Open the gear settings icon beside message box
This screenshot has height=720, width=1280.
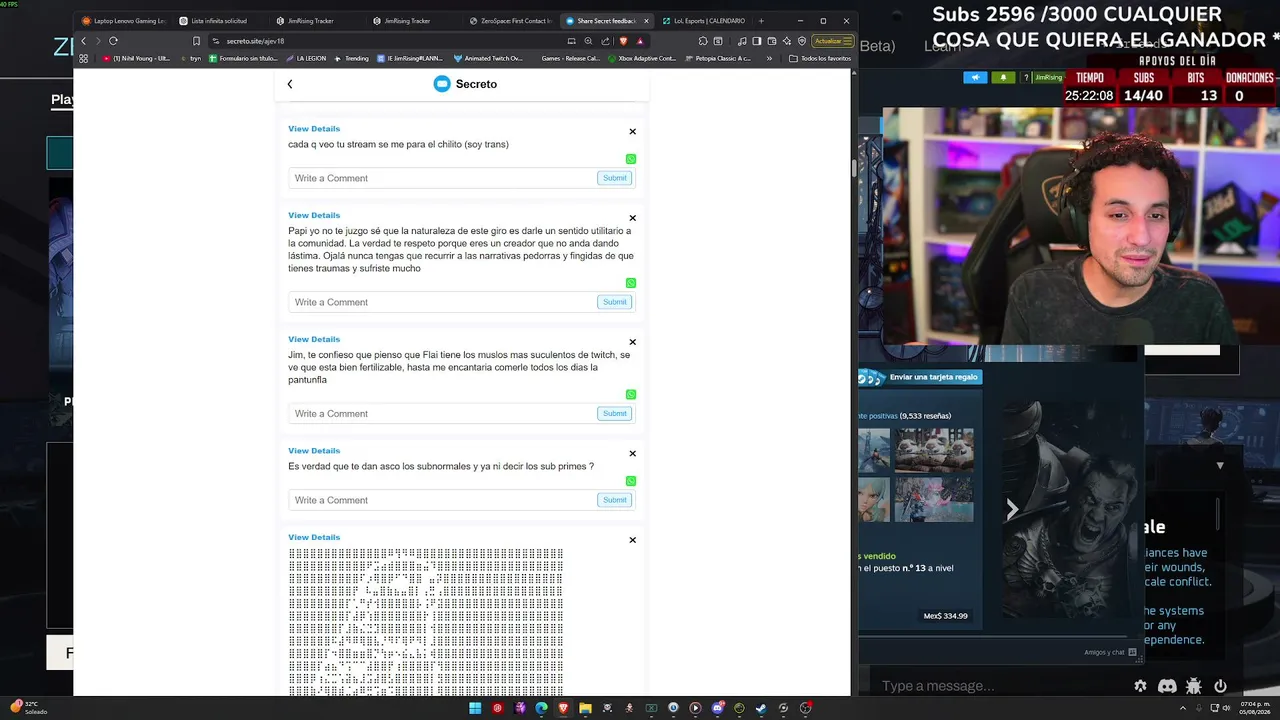coord(1140,686)
